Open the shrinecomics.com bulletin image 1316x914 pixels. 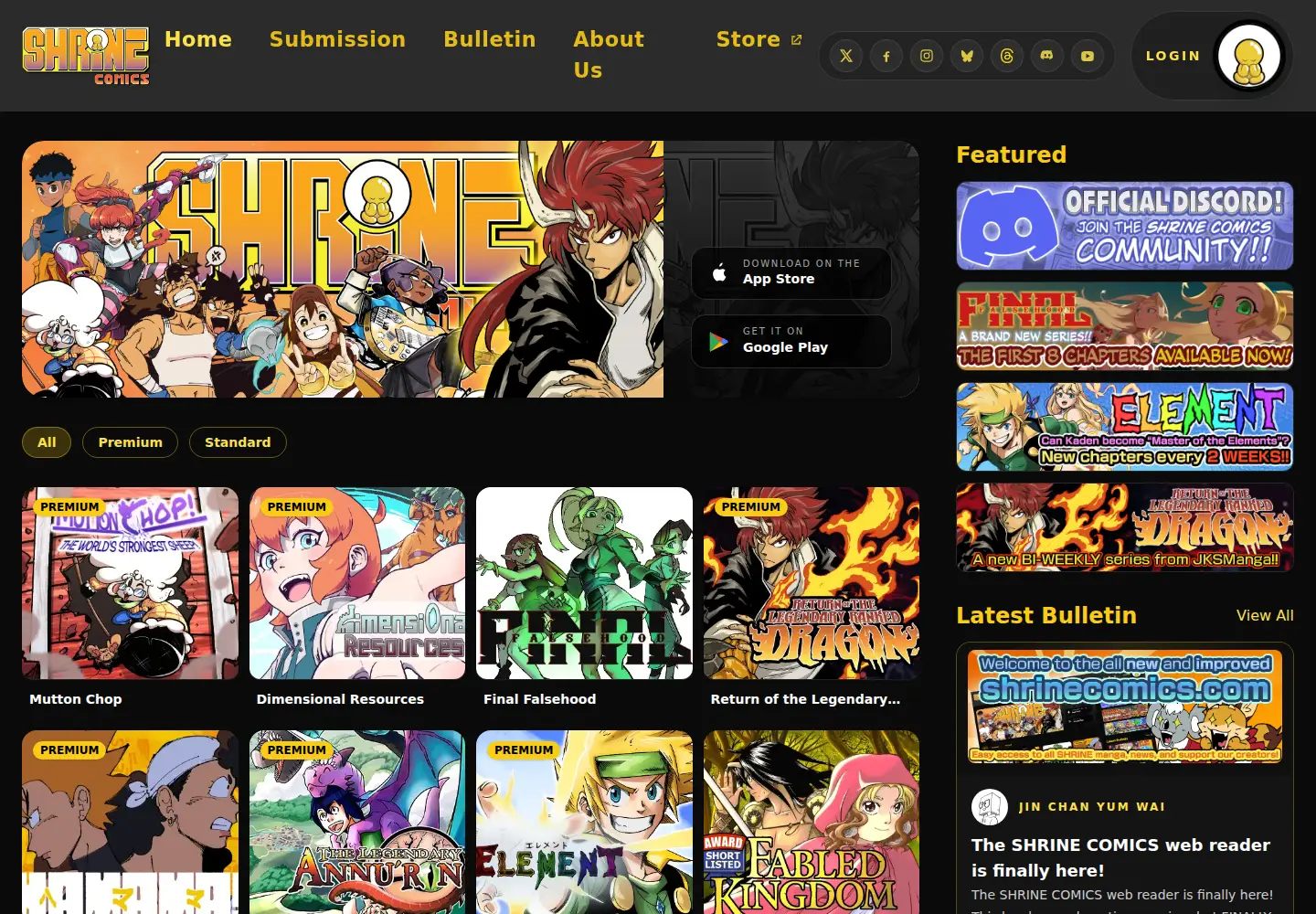point(1125,707)
